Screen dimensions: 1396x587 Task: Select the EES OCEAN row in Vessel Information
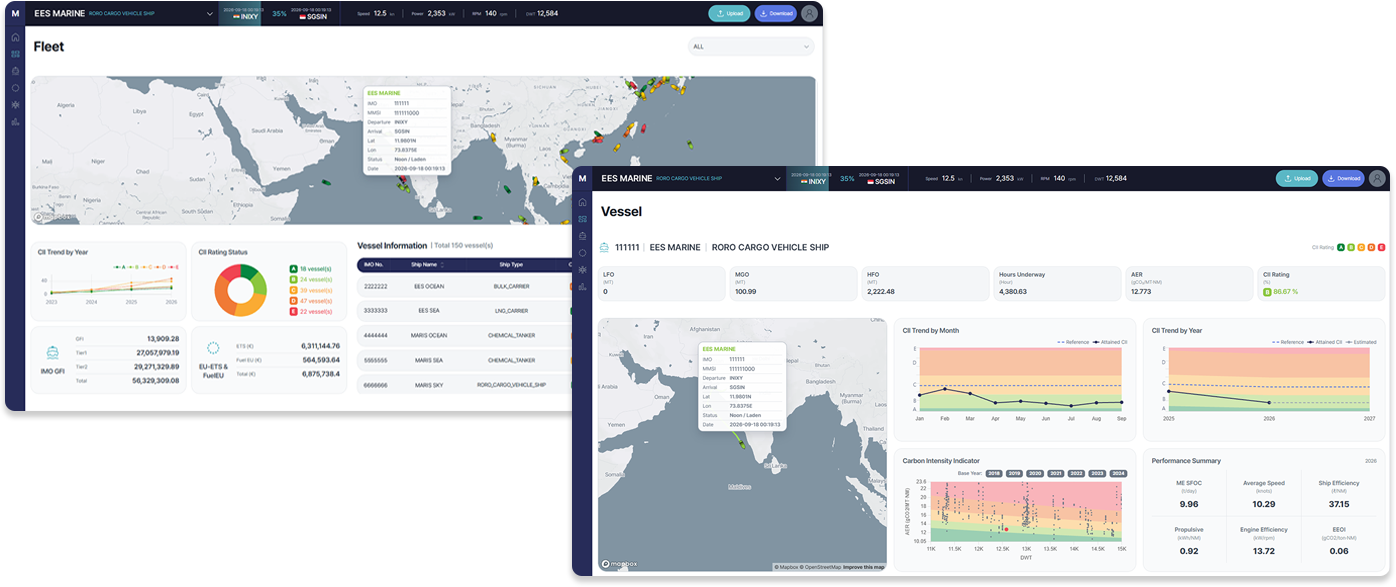tap(465, 286)
